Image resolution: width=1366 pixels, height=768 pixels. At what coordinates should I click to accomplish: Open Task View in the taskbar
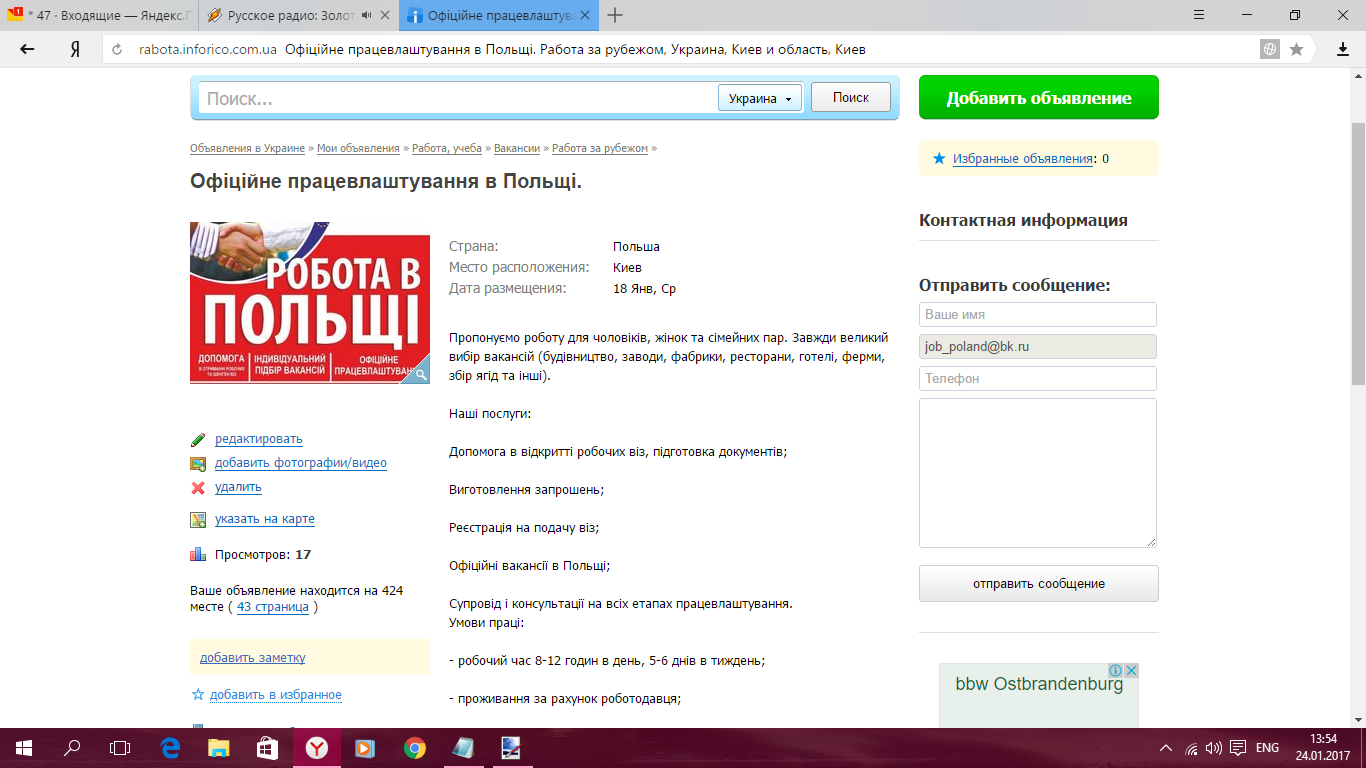120,747
